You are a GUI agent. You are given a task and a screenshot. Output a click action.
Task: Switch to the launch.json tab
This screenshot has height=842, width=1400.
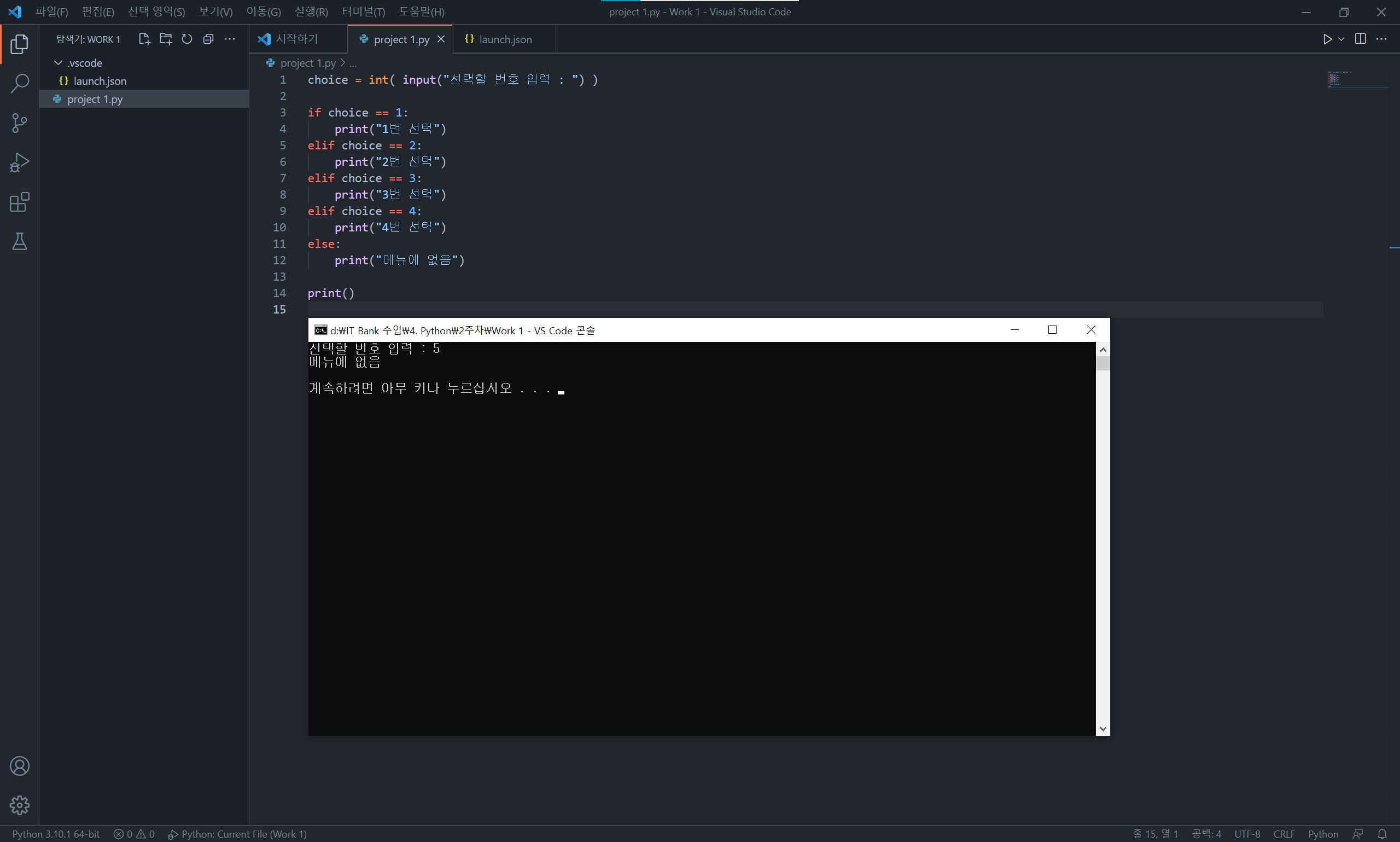tap(504, 39)
